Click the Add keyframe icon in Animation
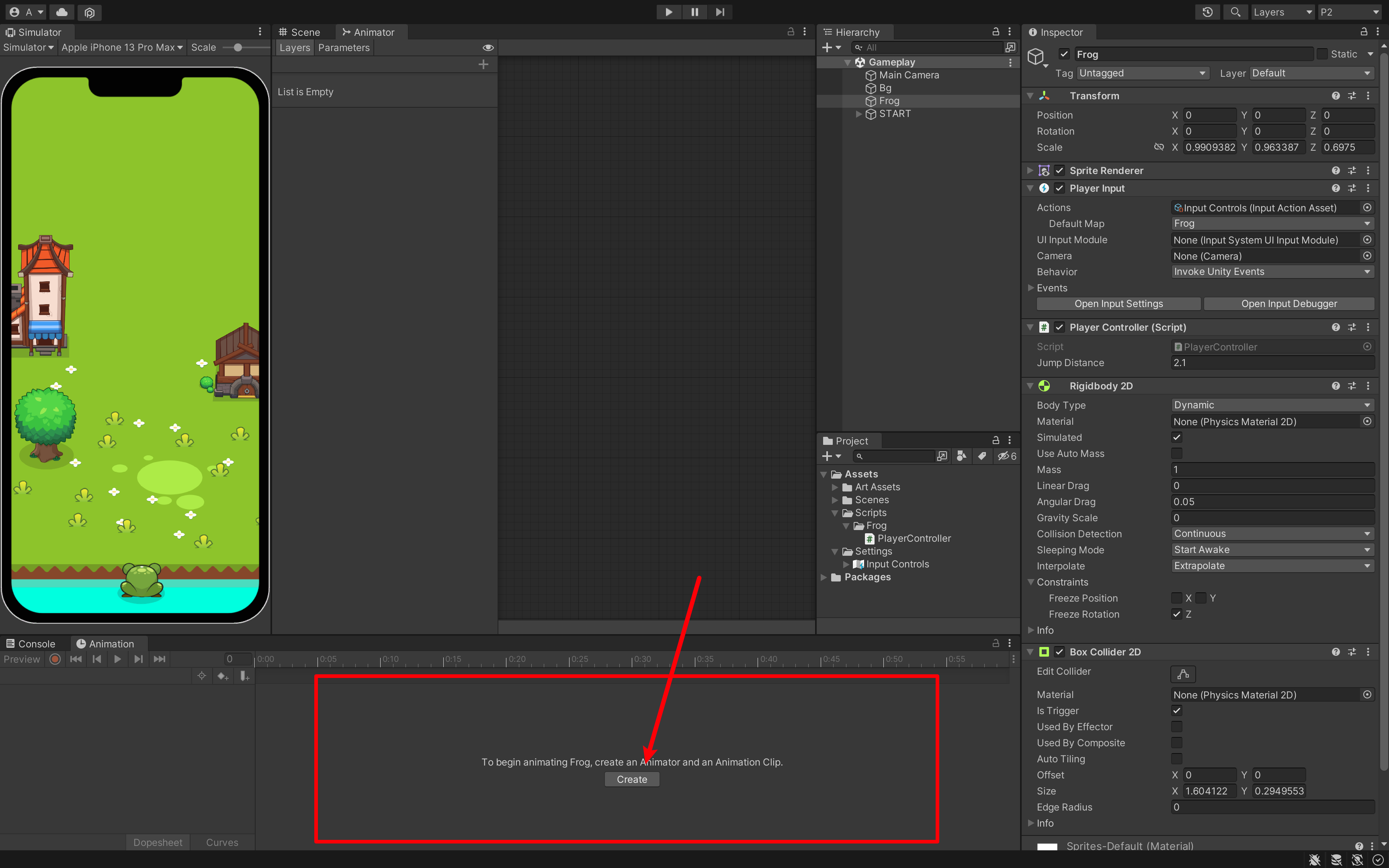Viewport: 1389px width, 868px height. tap(223, 676)
